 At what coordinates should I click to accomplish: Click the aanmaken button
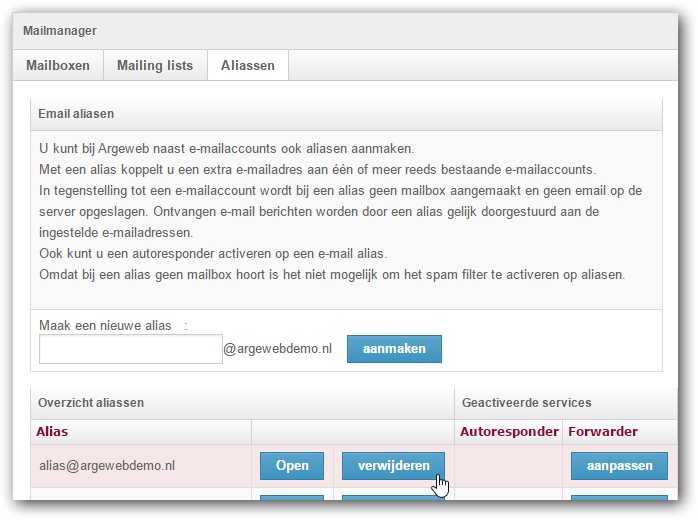[x=394, y=349]
